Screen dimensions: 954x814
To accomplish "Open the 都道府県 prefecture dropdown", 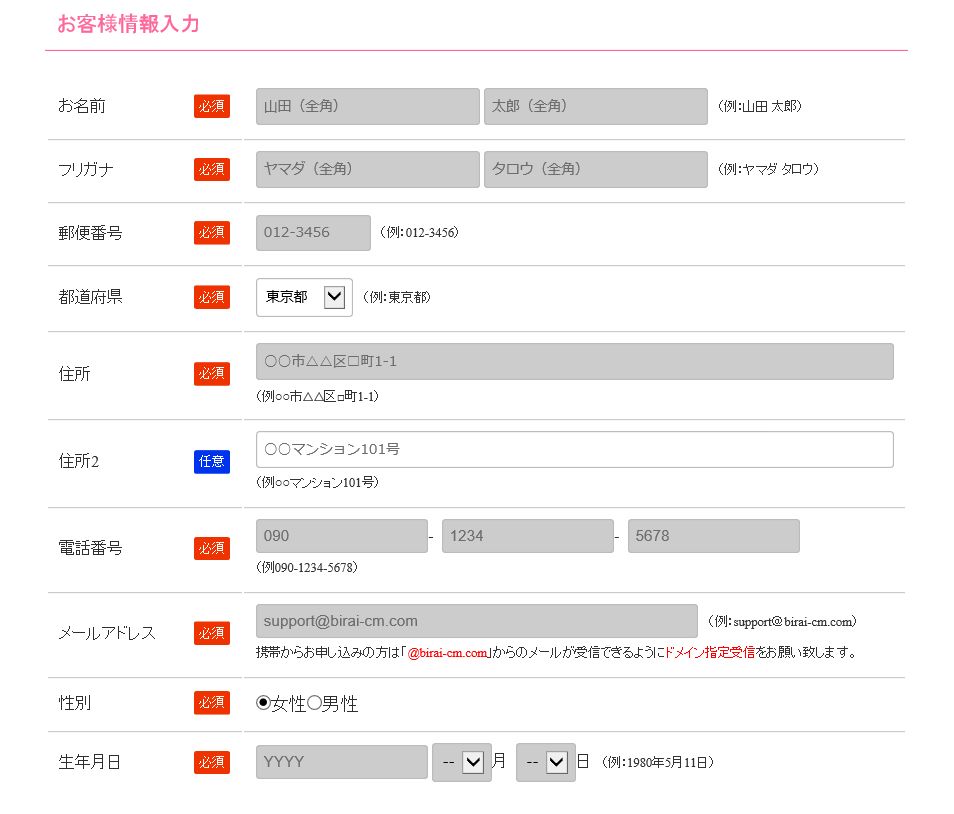I will [x=304, y=297].
